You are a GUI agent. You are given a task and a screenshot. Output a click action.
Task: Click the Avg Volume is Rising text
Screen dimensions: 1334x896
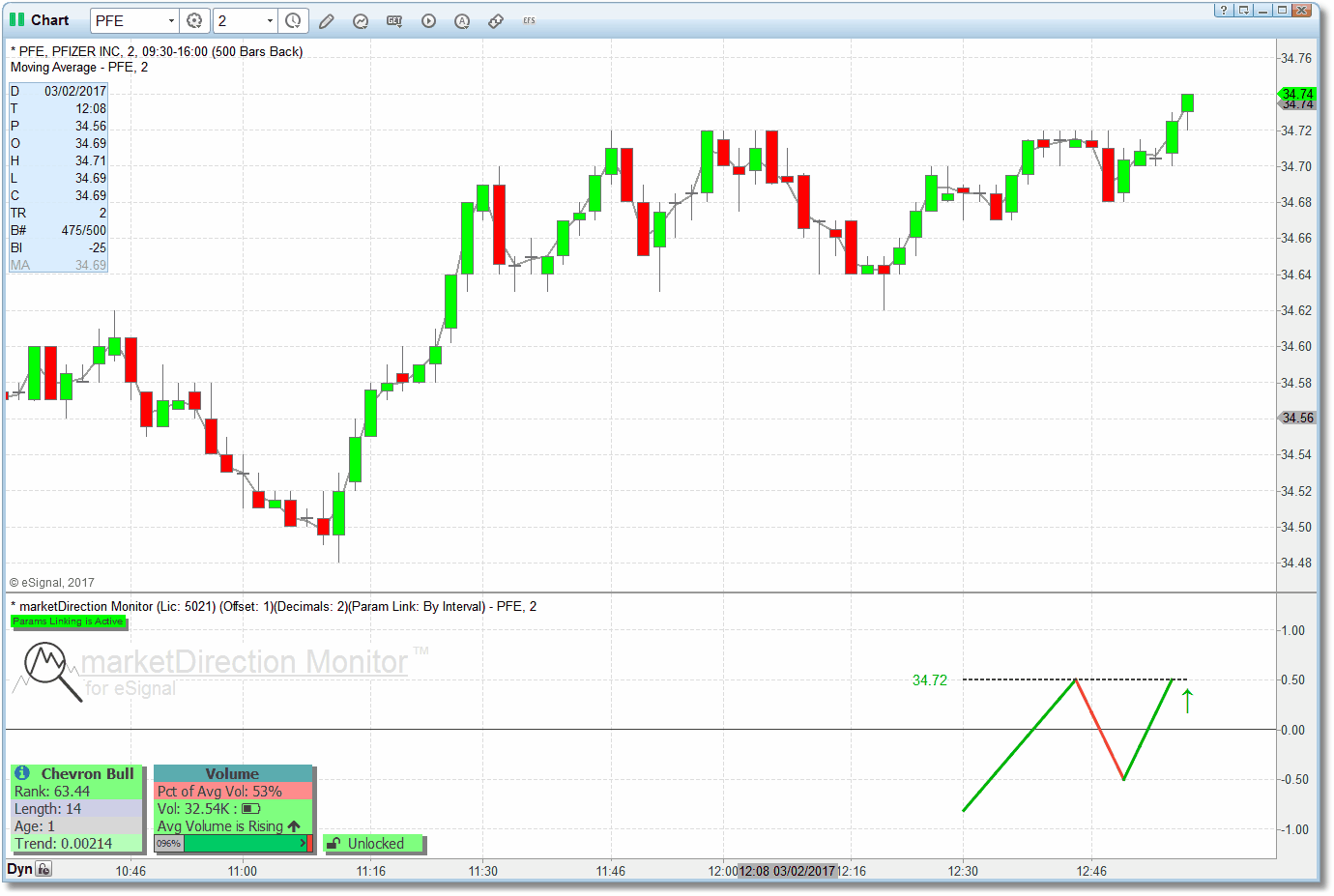point(220,826)
